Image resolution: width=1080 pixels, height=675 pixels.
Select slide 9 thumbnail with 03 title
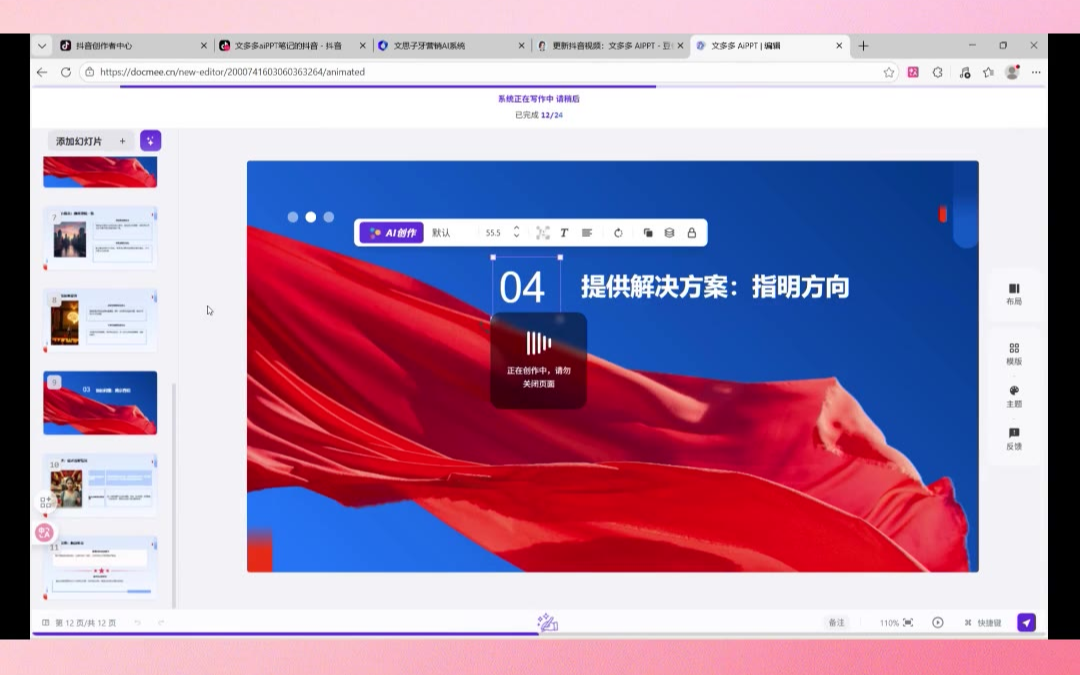(101, 403)
